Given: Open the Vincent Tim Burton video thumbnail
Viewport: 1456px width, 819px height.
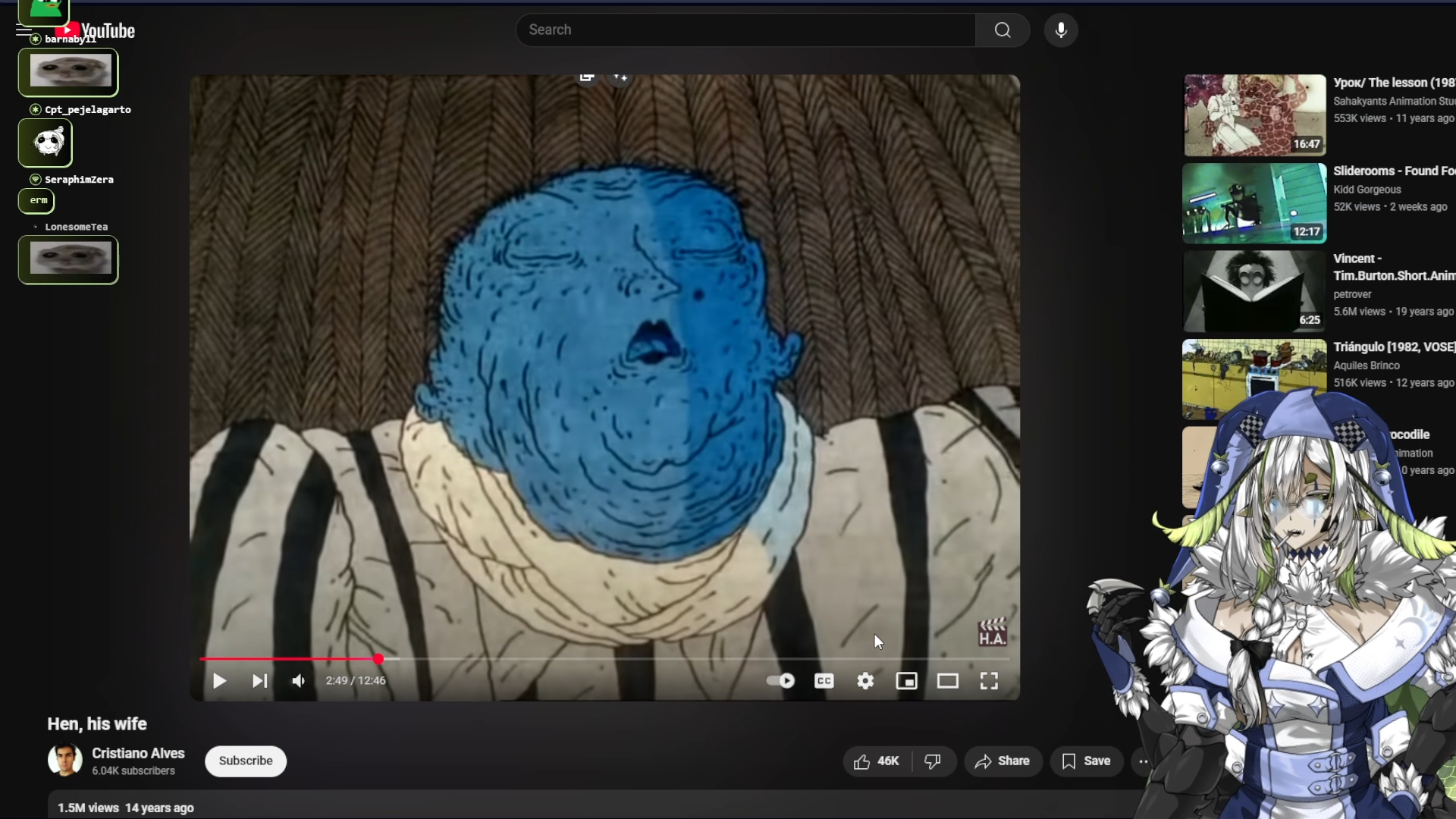Looking at the screenshot, I should 1254,291.
